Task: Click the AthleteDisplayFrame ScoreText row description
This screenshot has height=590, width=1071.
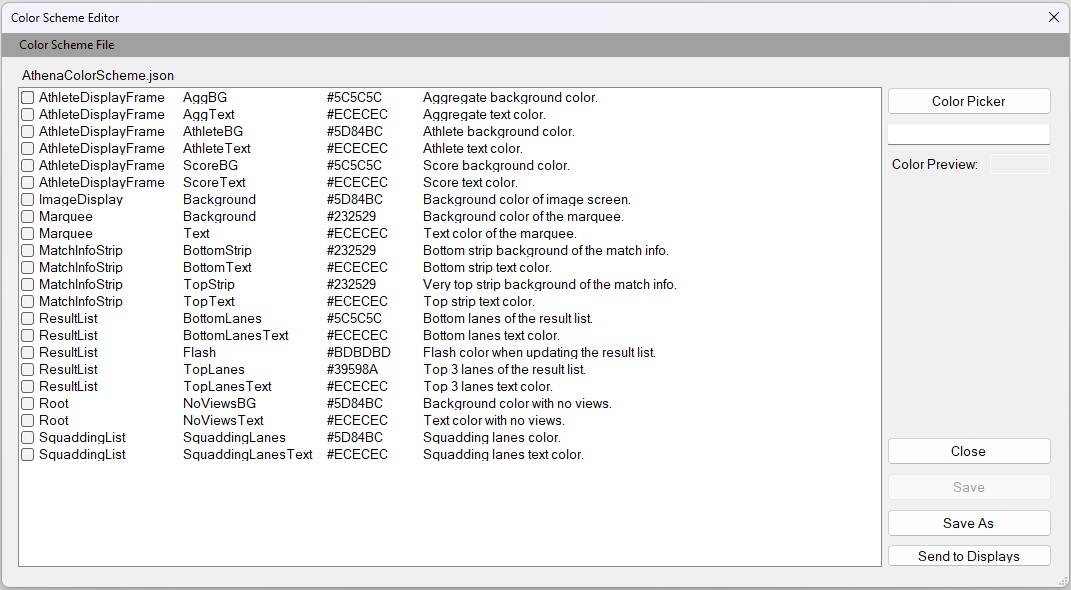Action: pos(470,183)
